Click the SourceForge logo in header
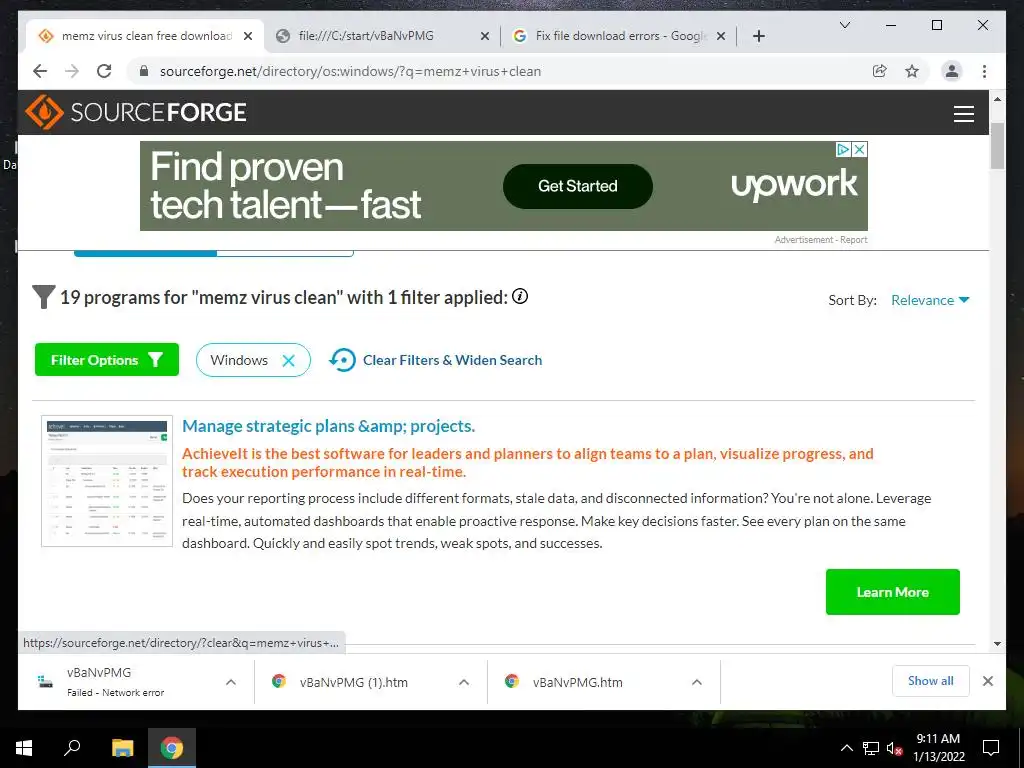Screen dimensions: 1024x768 click(136, 112)
